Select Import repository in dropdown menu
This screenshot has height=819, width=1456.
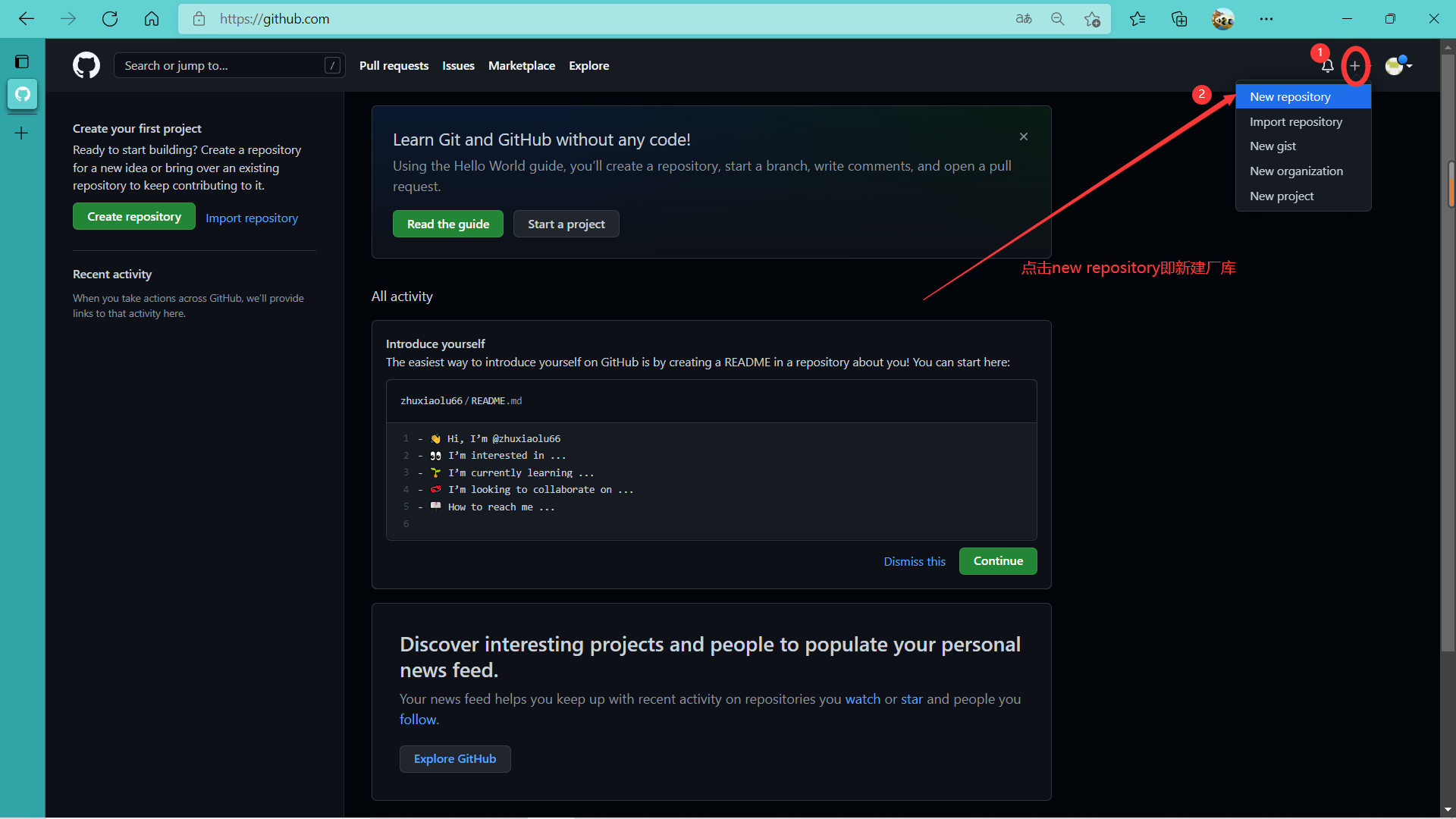point(1303,121)
